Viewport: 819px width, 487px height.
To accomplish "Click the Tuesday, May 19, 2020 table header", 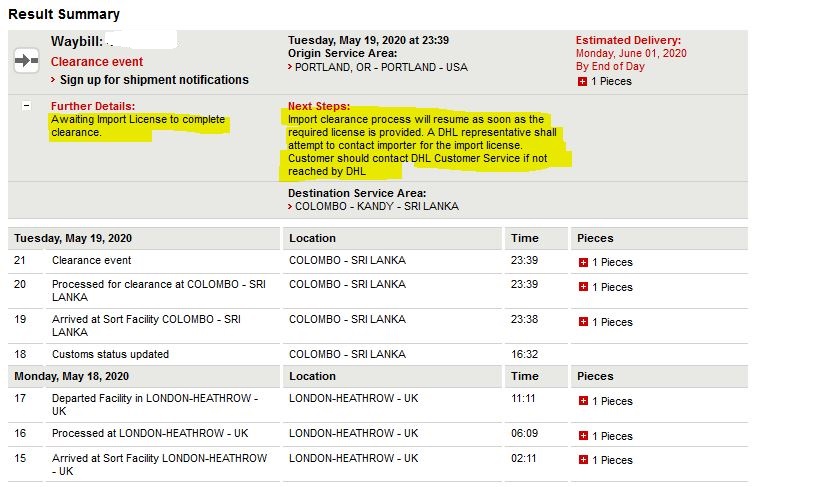I will pos(73,238).
